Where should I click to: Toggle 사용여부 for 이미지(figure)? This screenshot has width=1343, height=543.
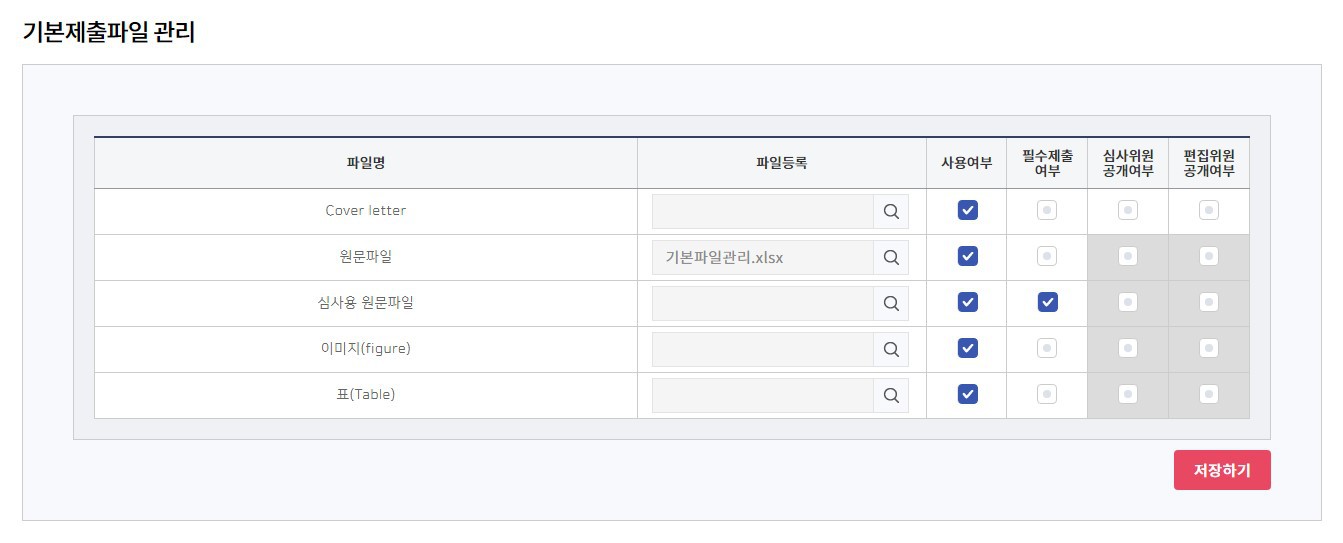(x=967, y=348)
